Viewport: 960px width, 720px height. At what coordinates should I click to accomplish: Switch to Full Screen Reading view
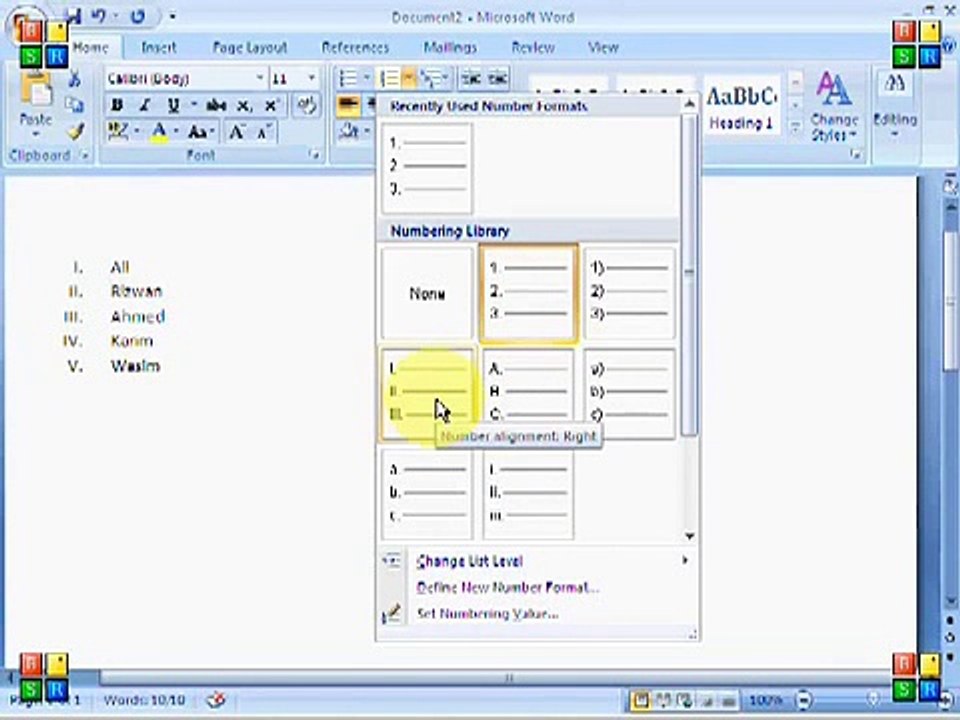[663, 700]
